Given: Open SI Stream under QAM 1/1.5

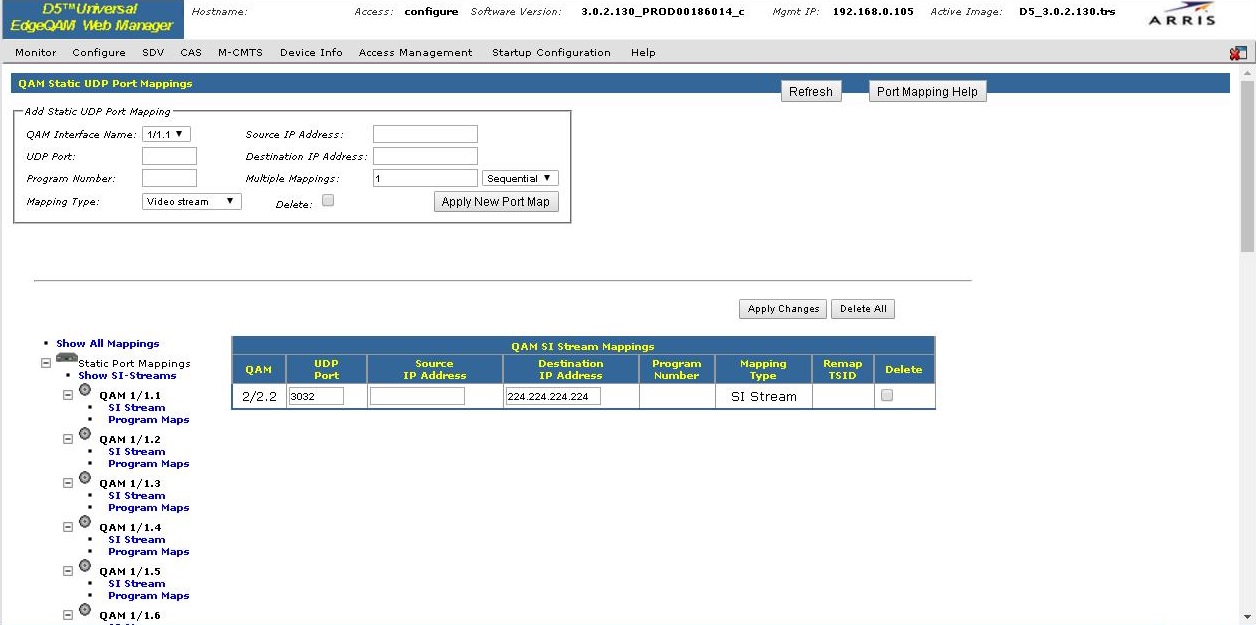Looking at the screenshot, I should 137,583.
